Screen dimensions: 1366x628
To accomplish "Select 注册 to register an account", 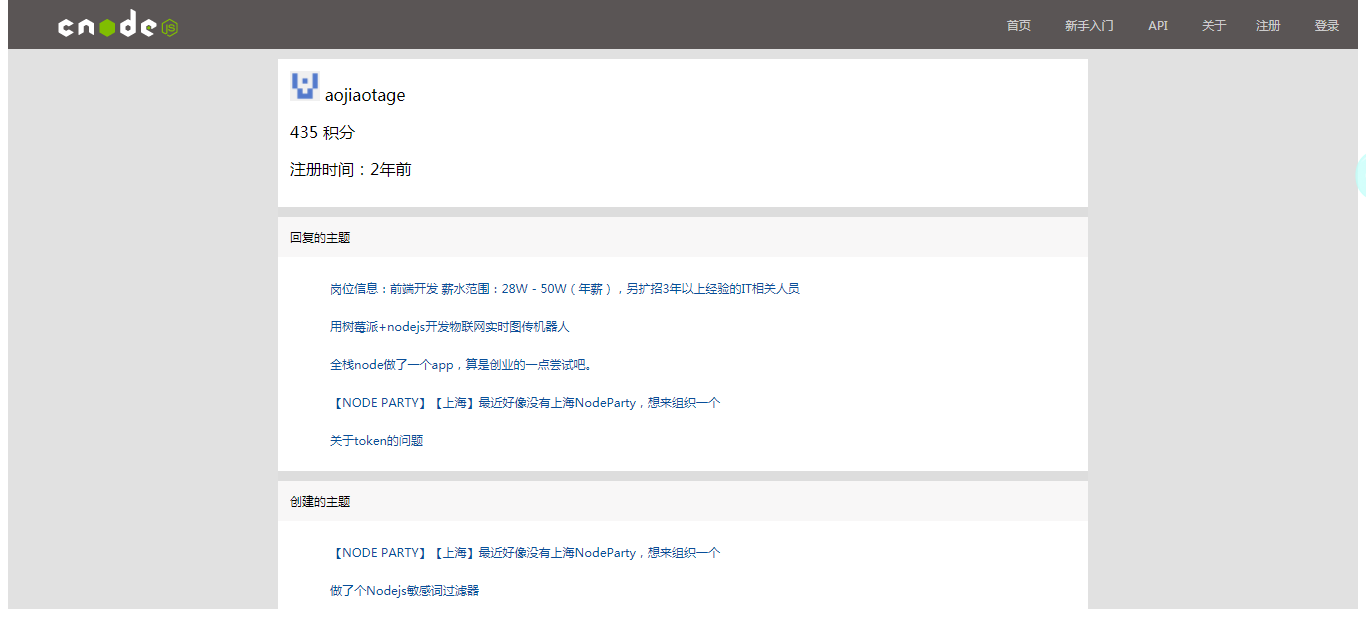I will [x=1268, y=26].
